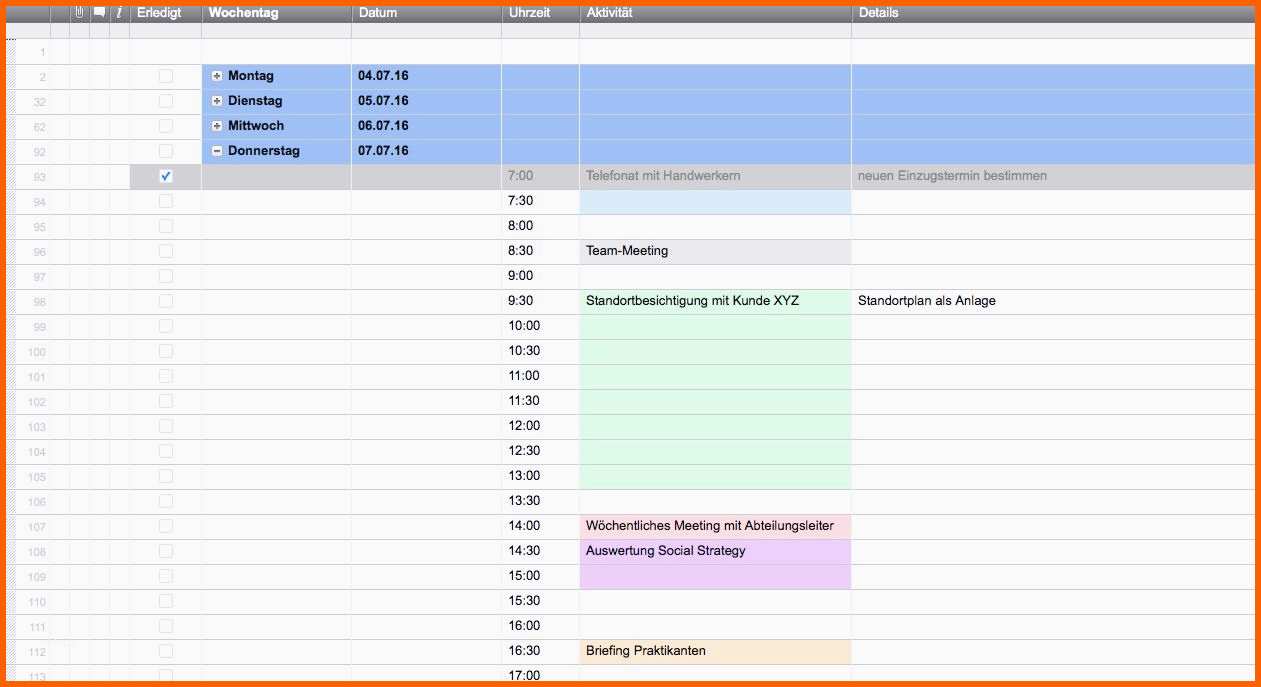The width and height of the screenshot is (1261, 687).
Task: Click the row info indicator column icon
Action: 119,13
